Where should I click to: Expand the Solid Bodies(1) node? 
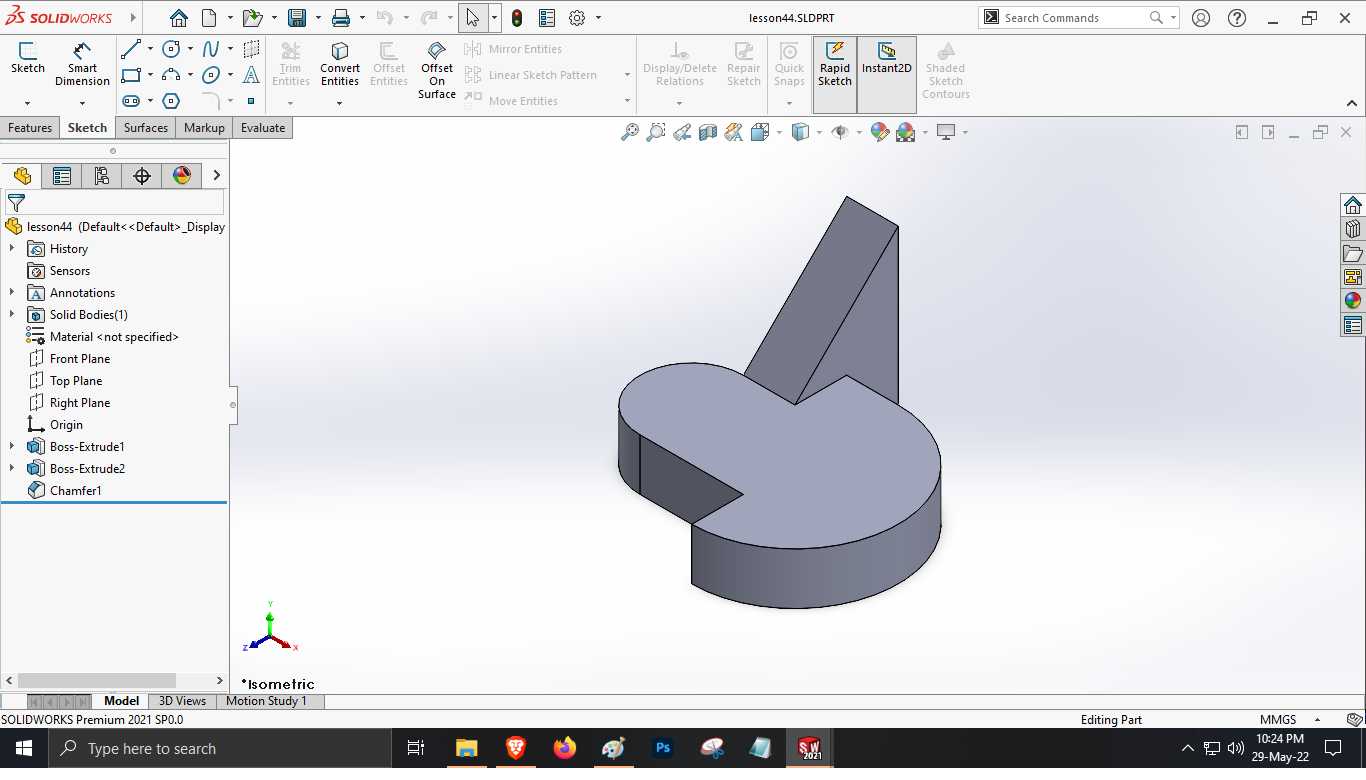coord(12,314)
